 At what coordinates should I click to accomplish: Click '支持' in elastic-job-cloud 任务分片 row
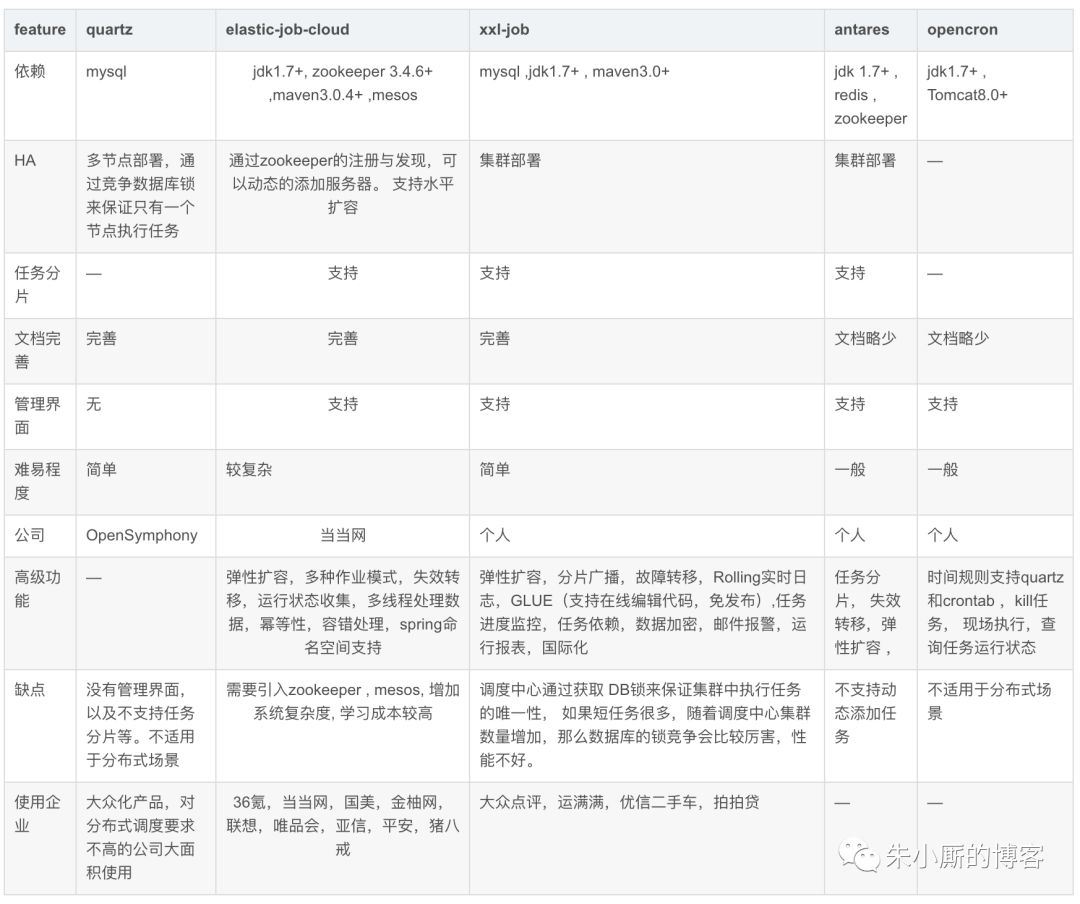click(342, 273)
